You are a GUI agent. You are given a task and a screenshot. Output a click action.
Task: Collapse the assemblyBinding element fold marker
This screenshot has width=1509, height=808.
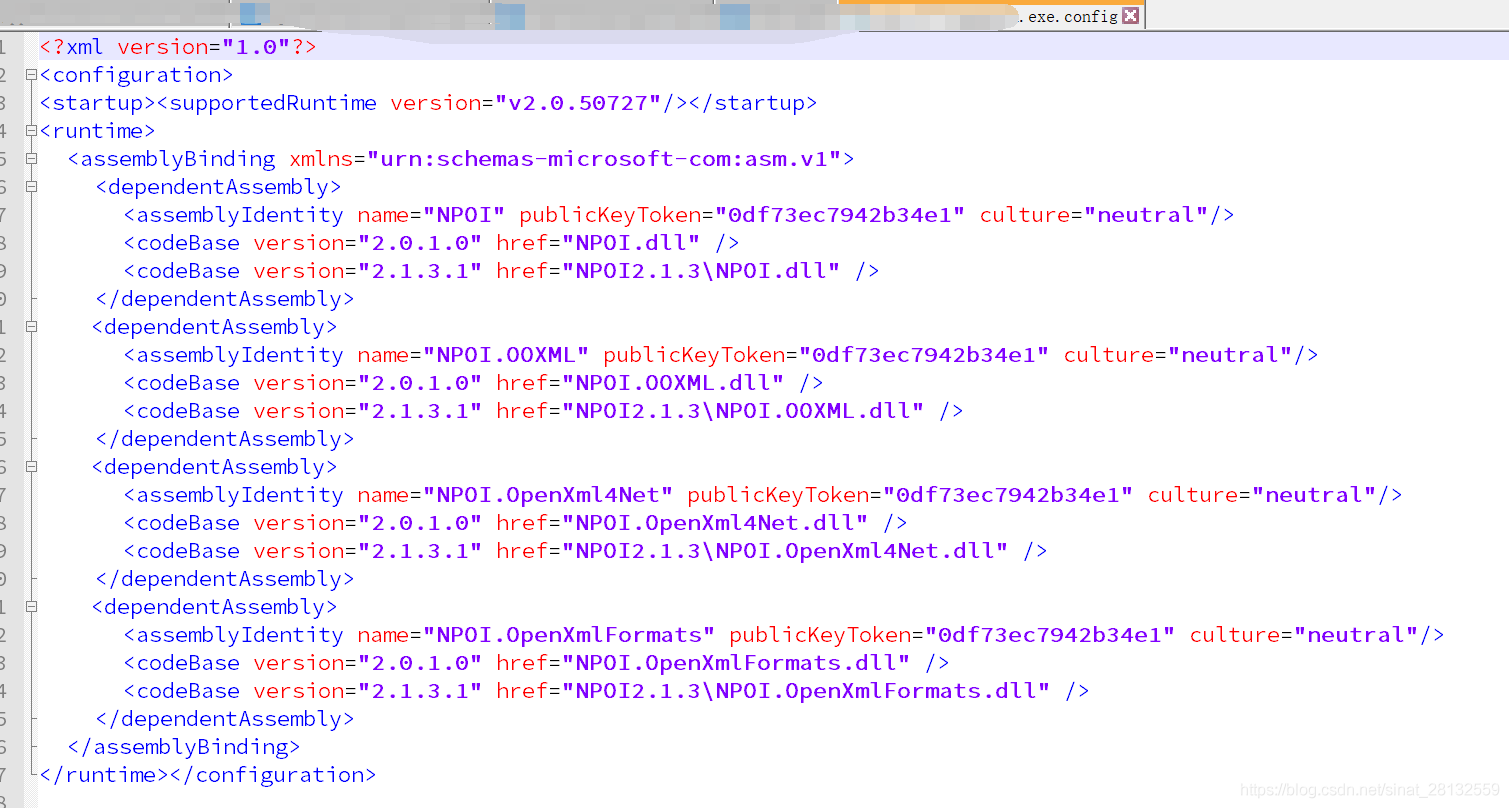(32, 159)
